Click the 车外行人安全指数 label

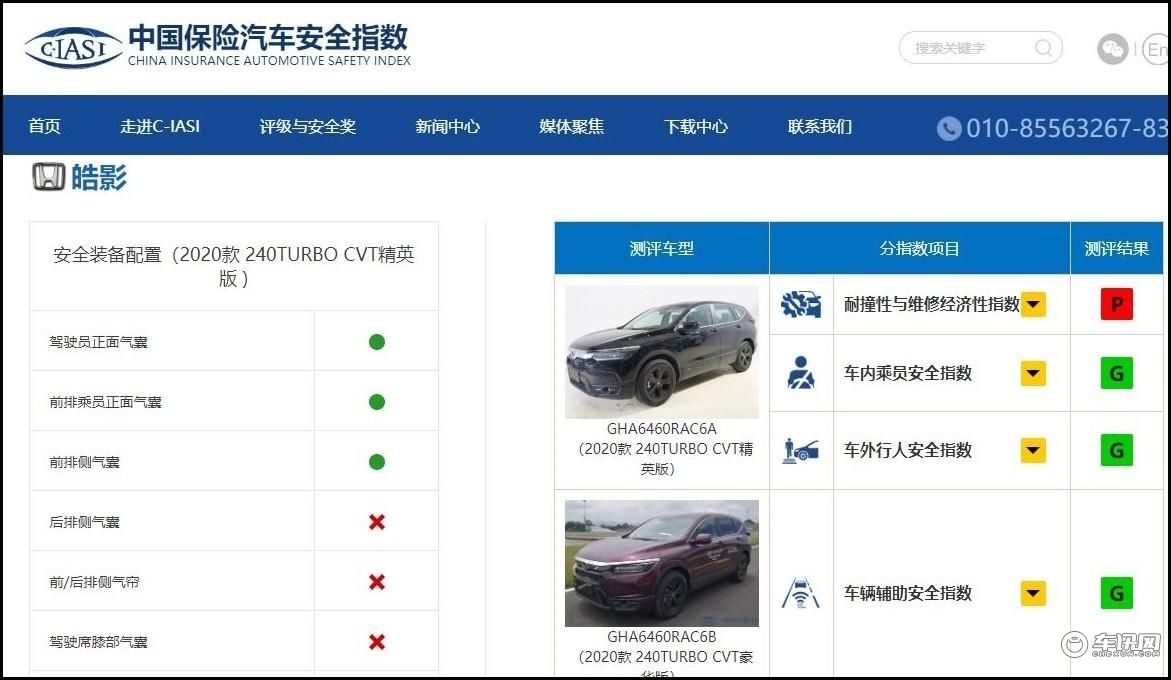[x=907, y=450]
